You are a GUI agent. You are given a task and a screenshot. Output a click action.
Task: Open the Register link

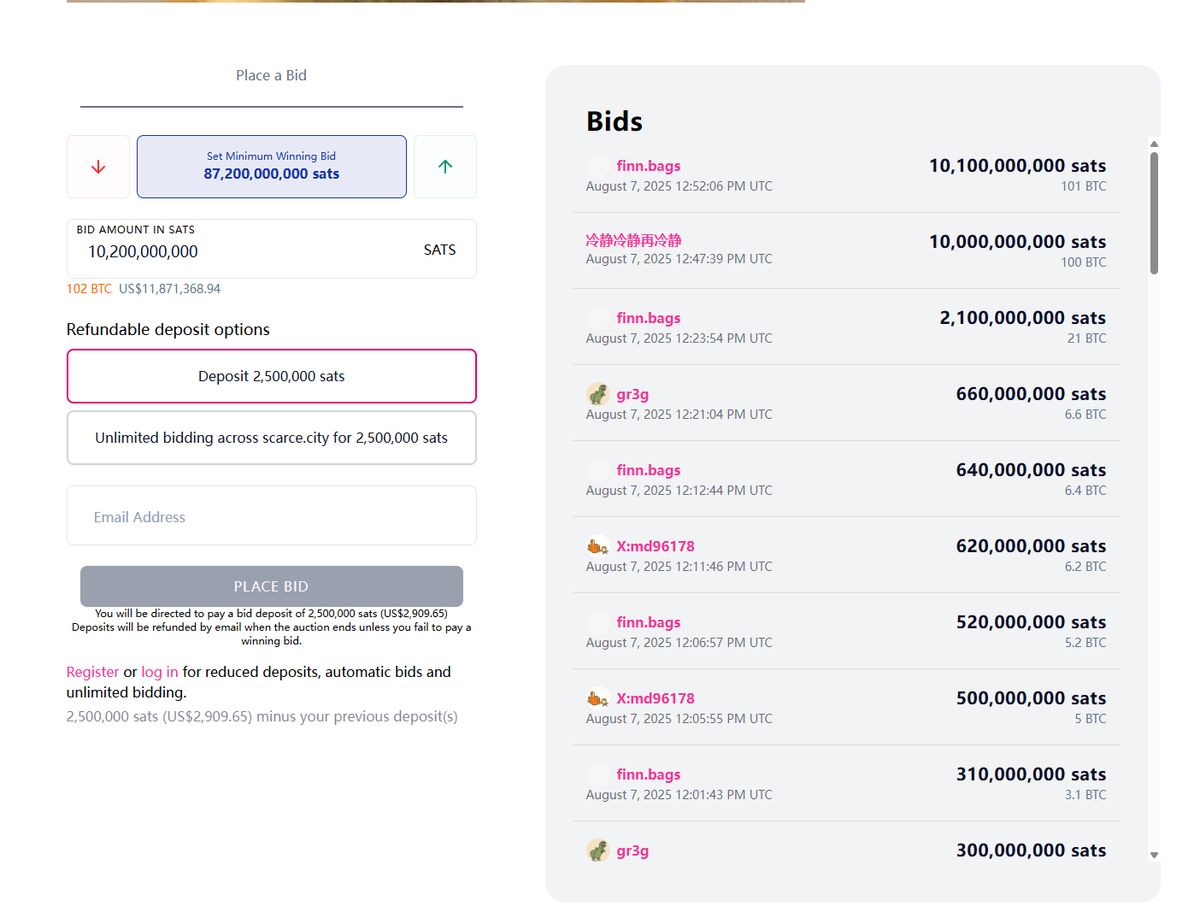(x=92, y=672)
